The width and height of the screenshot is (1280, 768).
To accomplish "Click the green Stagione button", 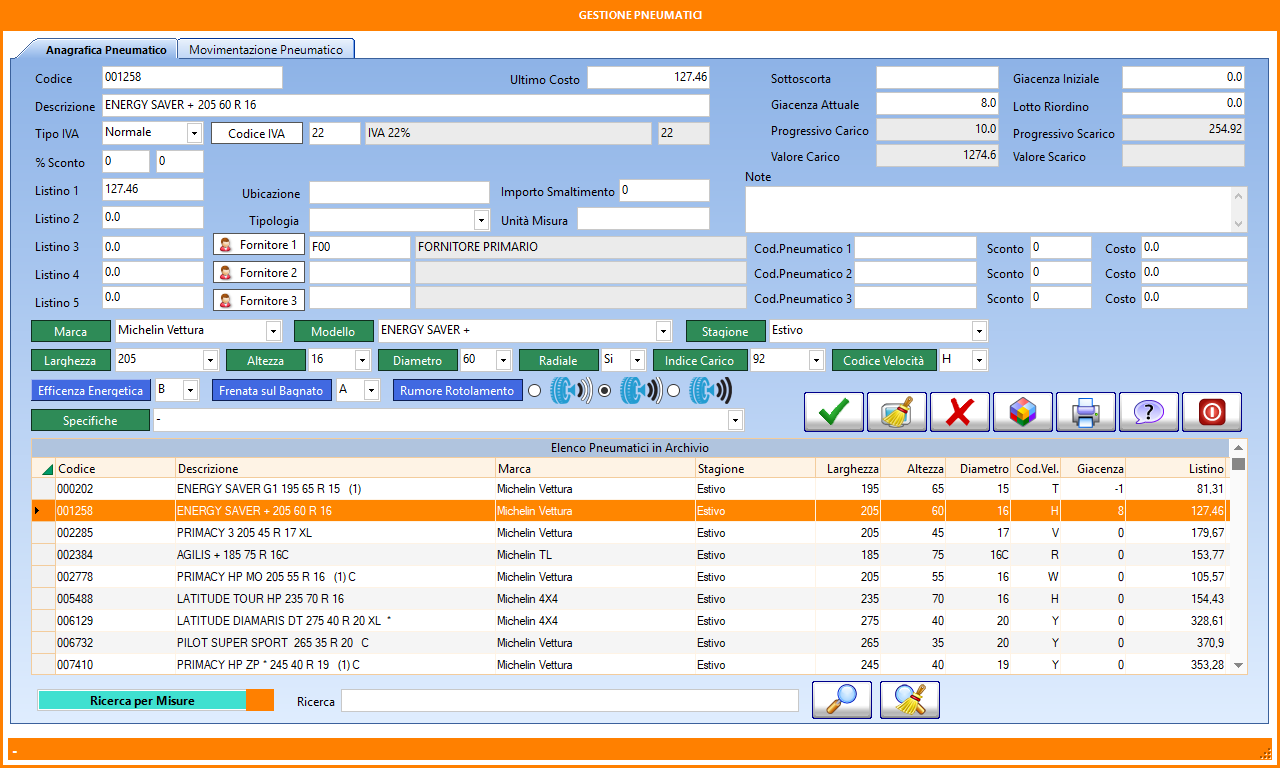I will [x=725, y=331].
